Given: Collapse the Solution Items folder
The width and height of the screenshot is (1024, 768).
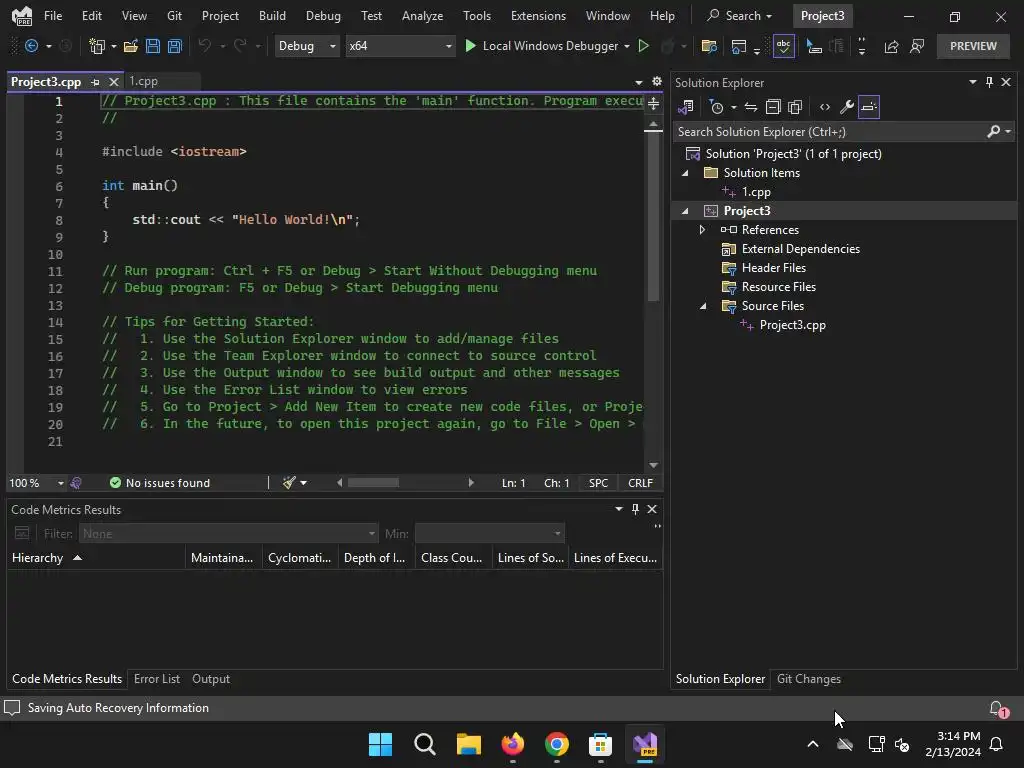Looking at the screenshot, I should 685,173.
